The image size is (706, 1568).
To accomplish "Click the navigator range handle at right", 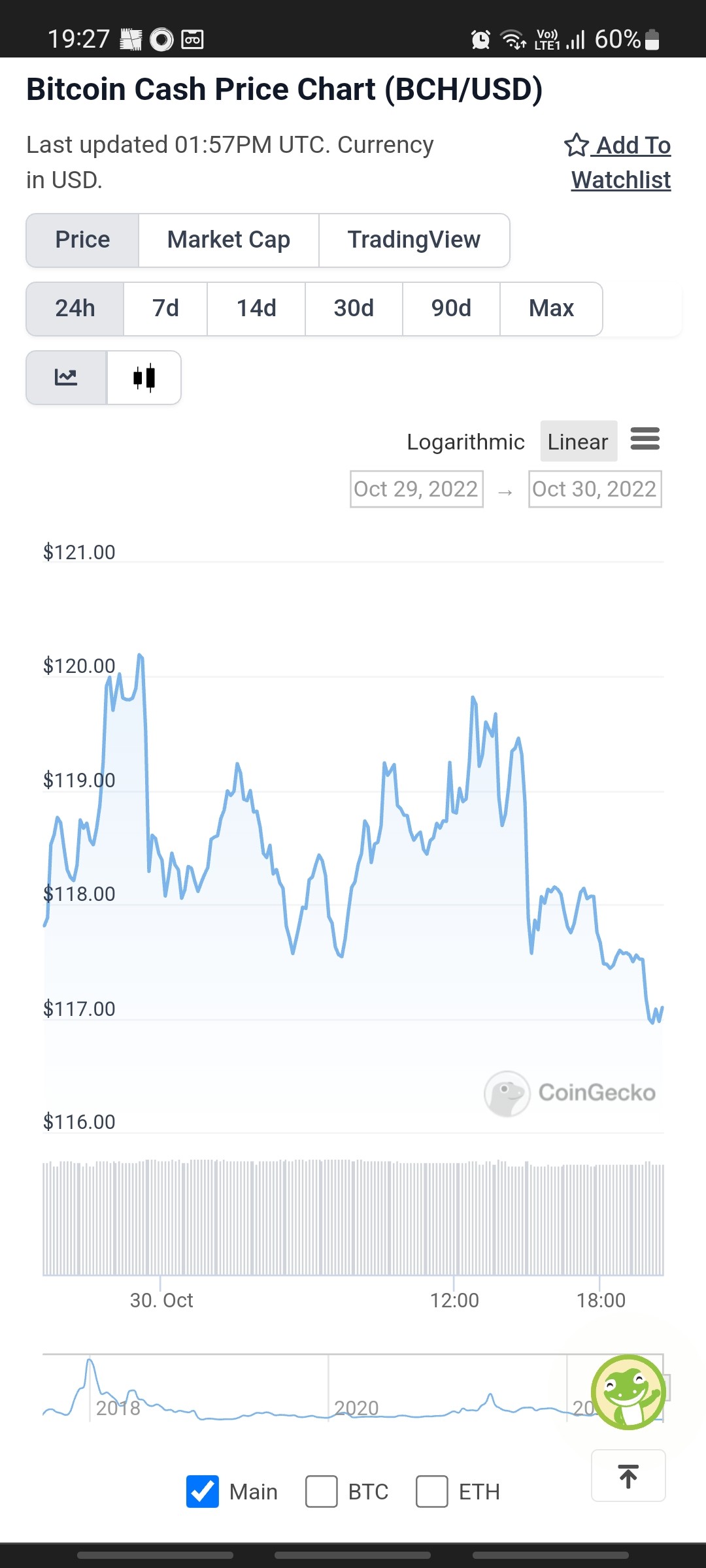I will tap(666, 1386).
